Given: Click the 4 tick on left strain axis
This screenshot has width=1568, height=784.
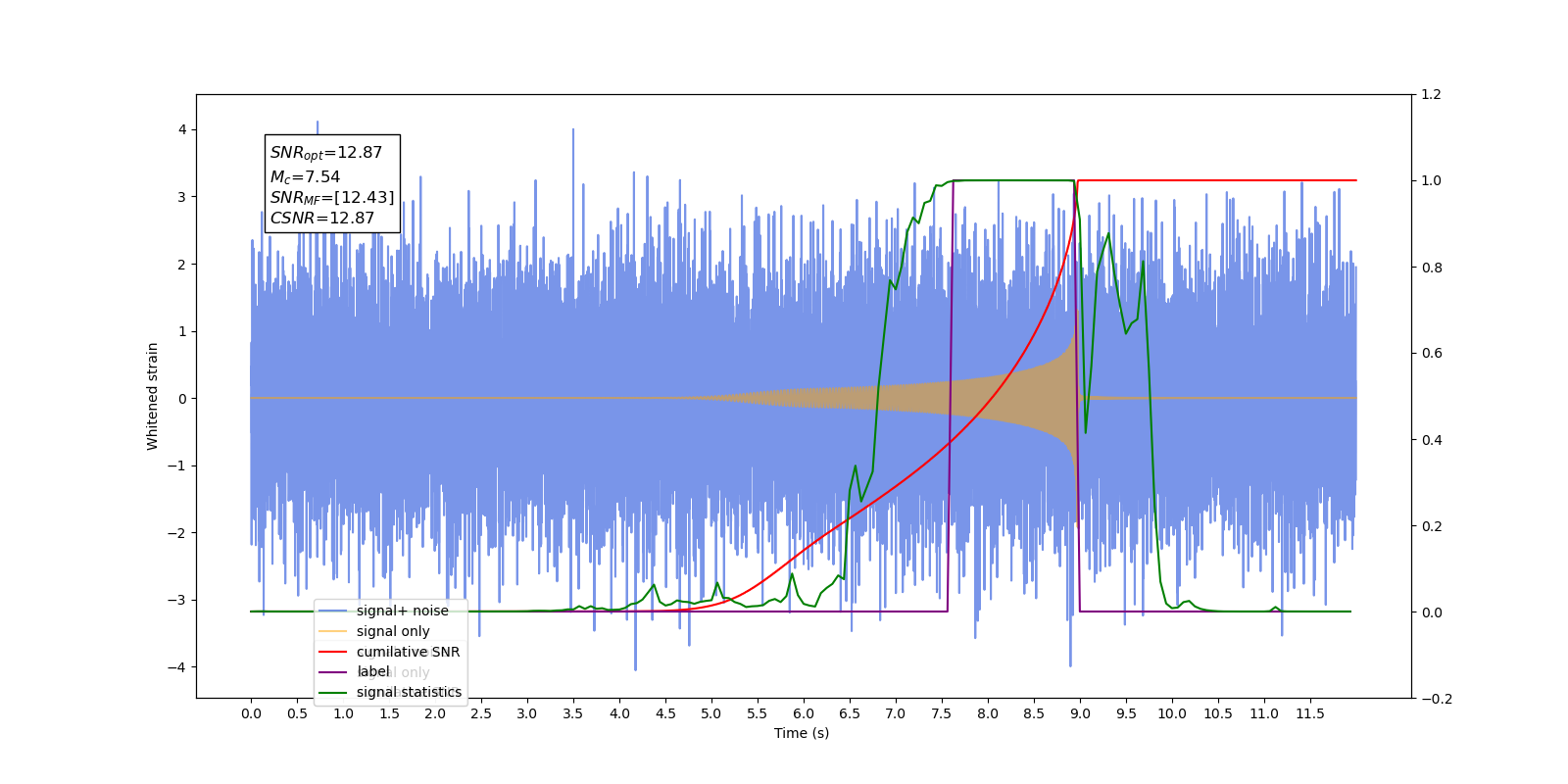Looking at the screenshot, I should pyautogui.click(x=182, y=129).
